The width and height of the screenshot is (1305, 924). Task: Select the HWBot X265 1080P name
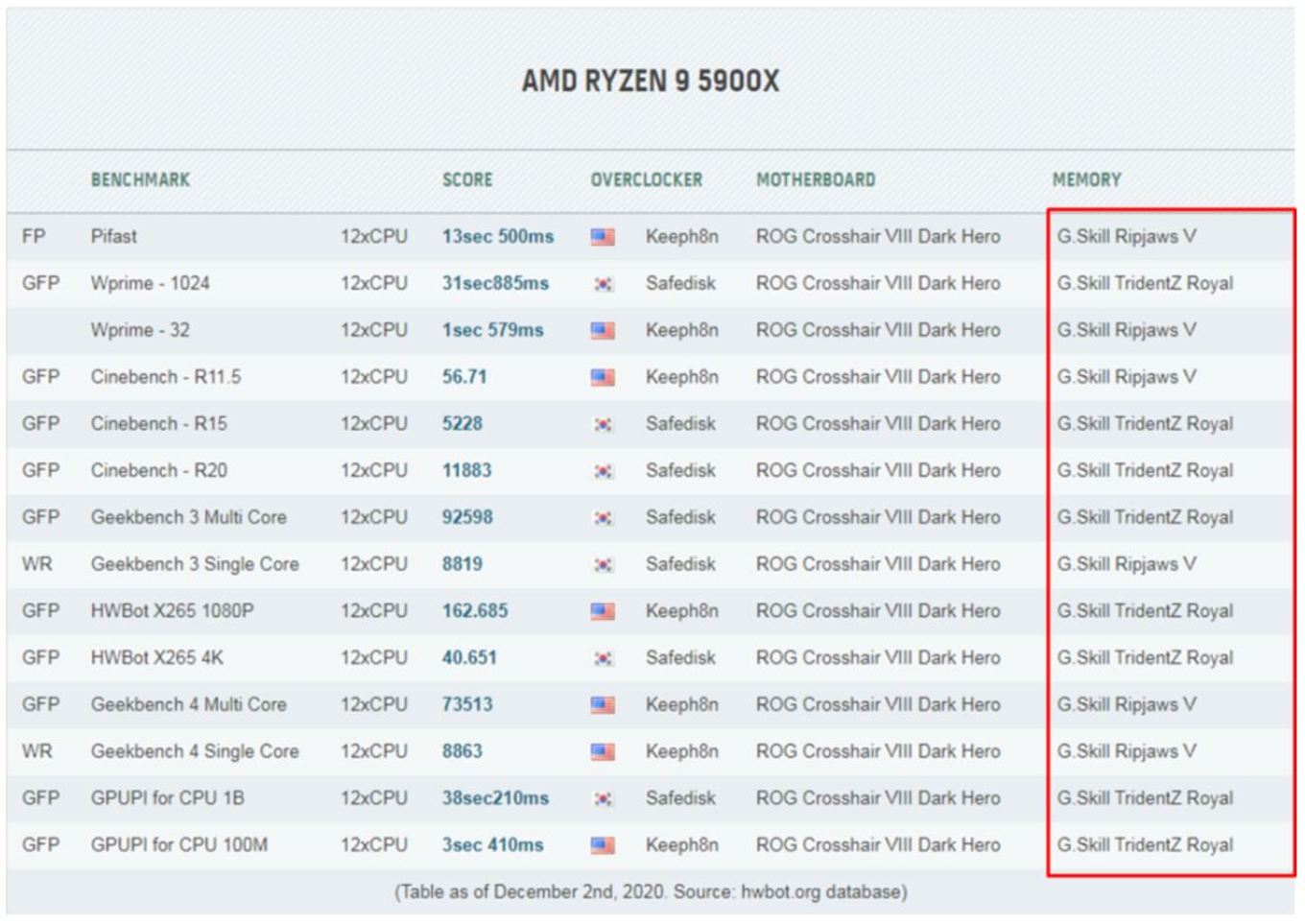[x=172, y=611]
